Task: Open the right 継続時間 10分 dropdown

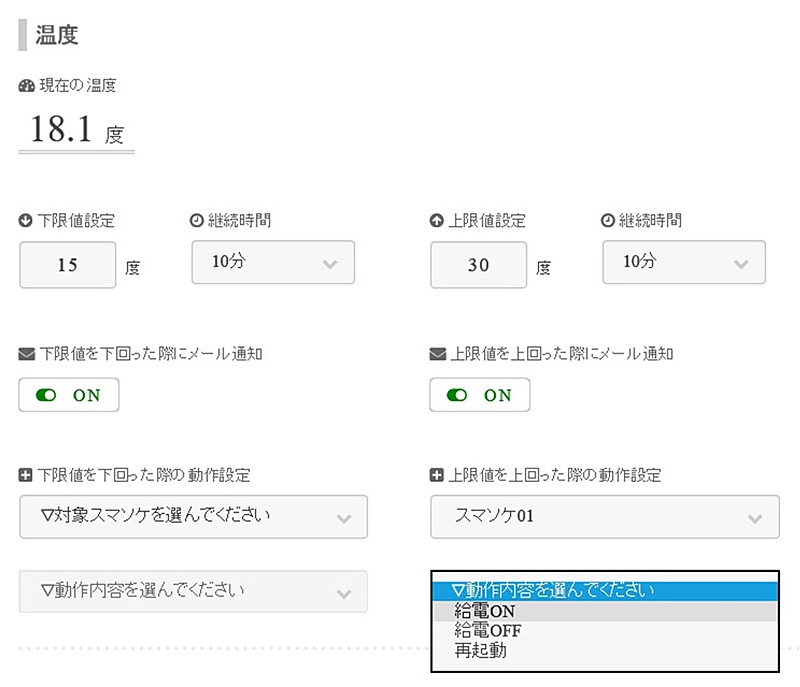Action: click(x=683, y=263)
